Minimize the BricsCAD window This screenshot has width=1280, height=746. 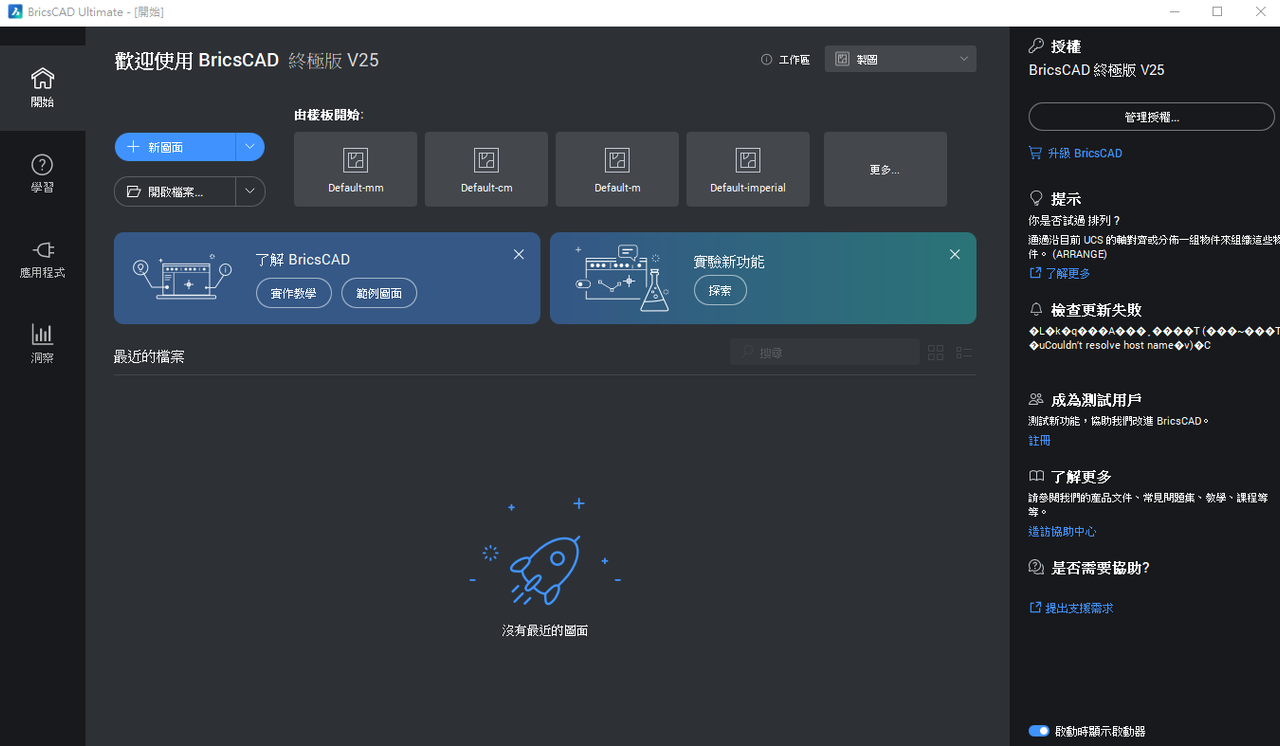[x=1176, y=12]
